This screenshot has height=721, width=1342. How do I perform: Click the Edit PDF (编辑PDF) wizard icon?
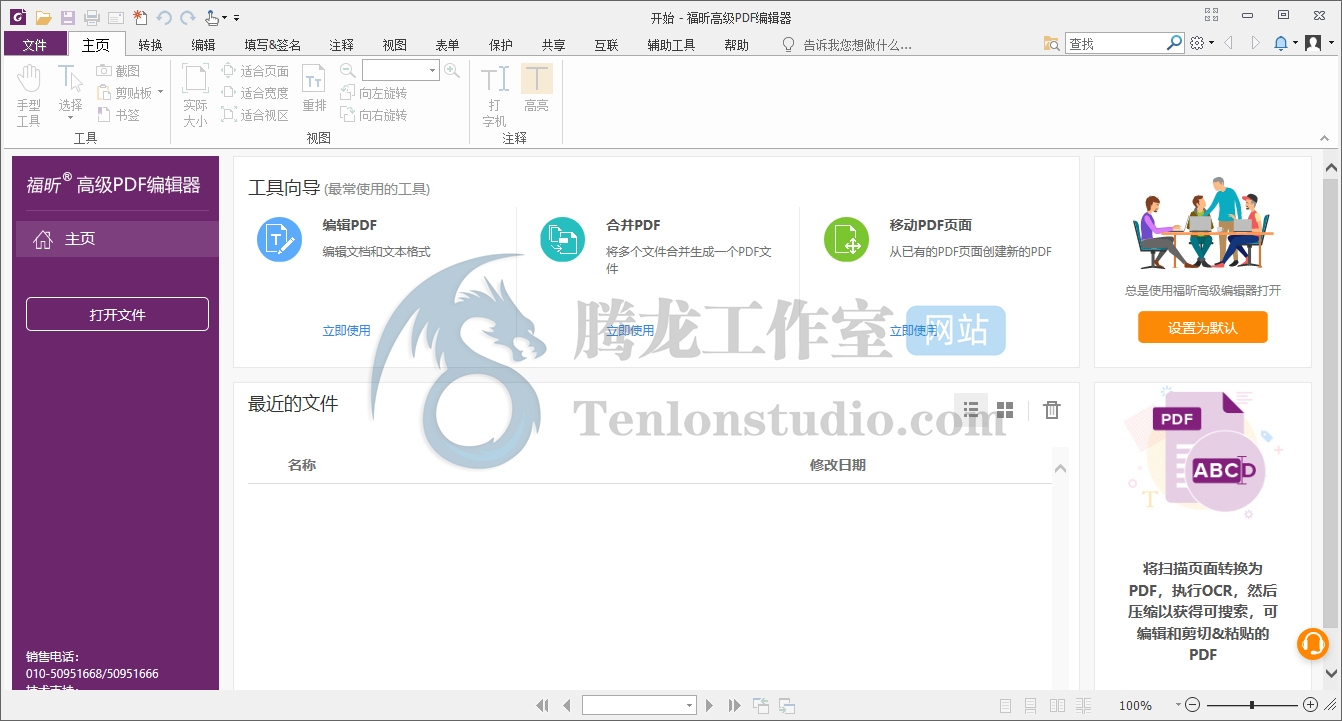(279, 240)
